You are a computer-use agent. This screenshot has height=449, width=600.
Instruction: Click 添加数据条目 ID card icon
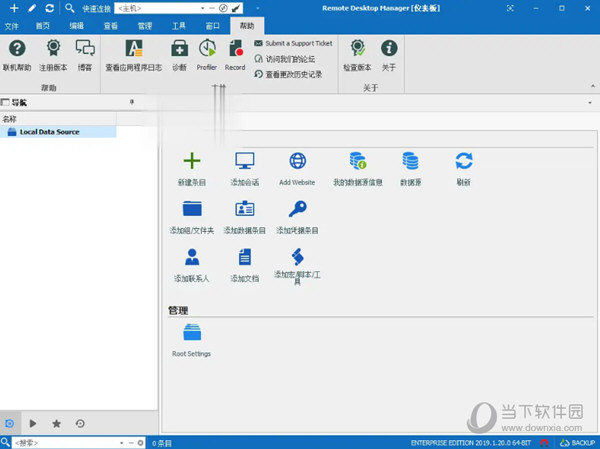(245, 209)
